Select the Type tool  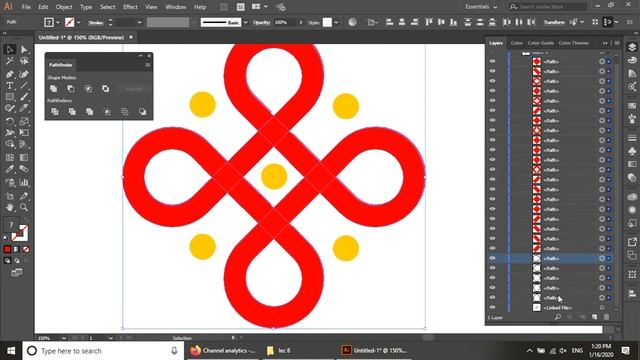[x=9, y=86]
